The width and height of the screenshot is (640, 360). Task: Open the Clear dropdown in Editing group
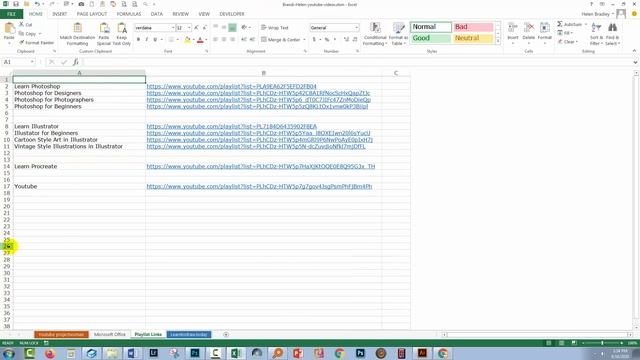pyautogui.click(x=568, y=42)
